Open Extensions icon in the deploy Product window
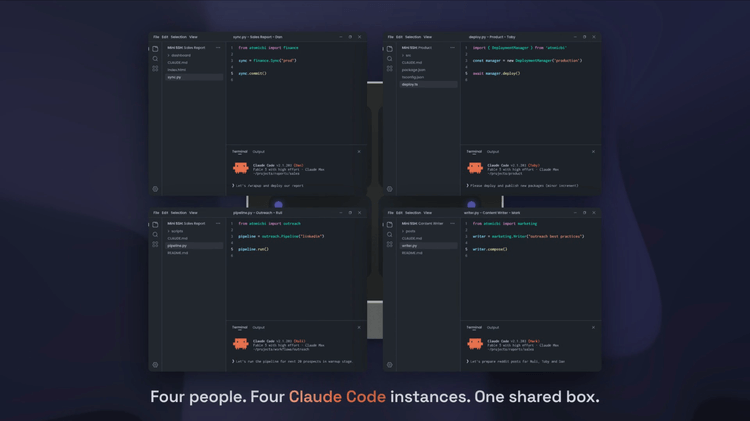This screenshot has height=421, width=750. pos(389,69)
